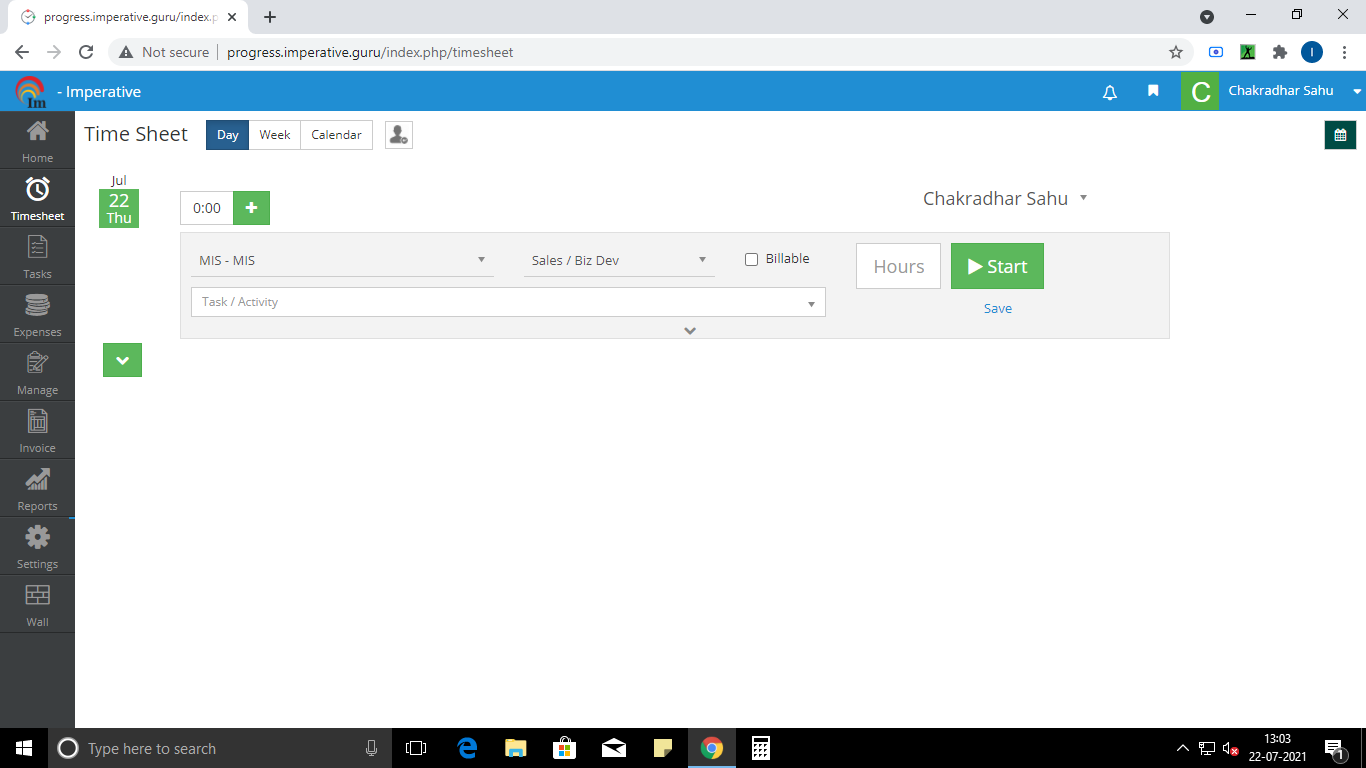Screen dimensions: 1366x768
Task: Switch to the Week view tab
Action: [274, 135]
